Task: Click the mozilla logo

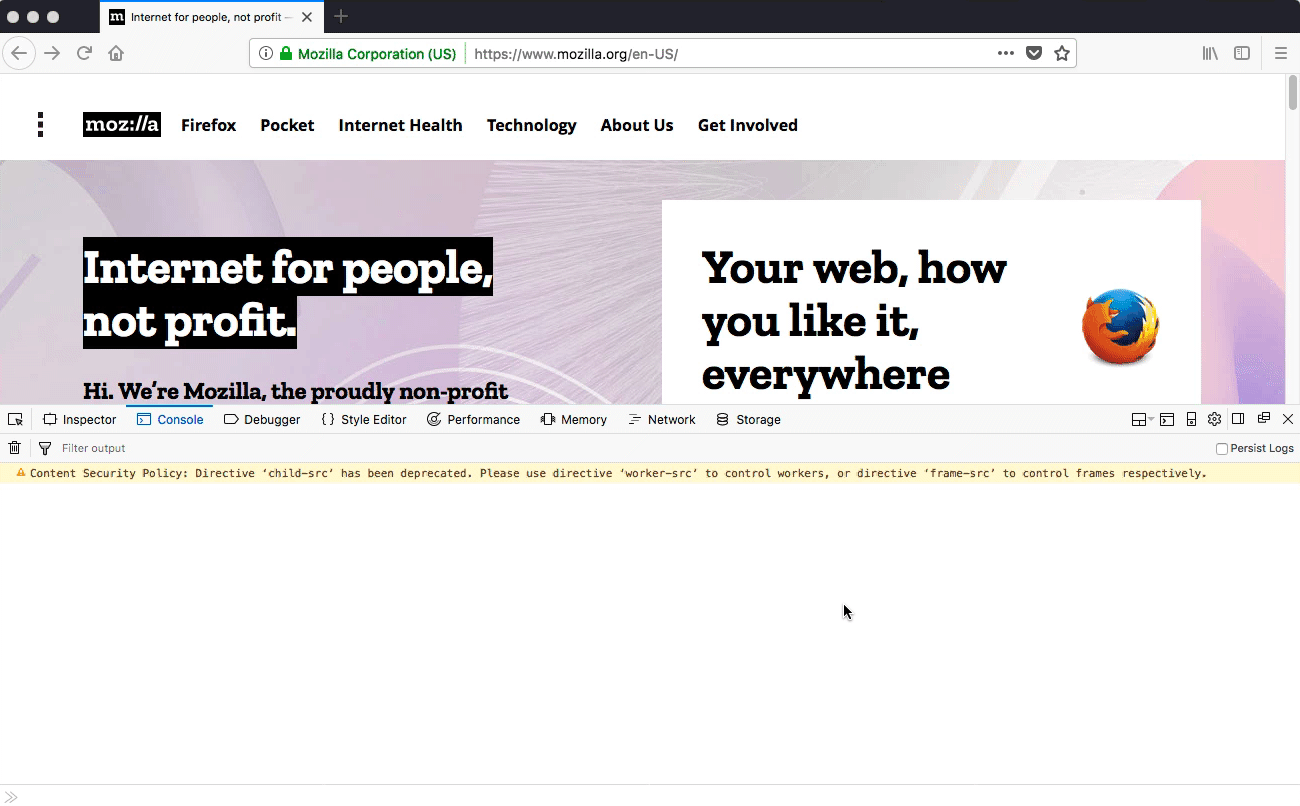Action: (122, 125)
